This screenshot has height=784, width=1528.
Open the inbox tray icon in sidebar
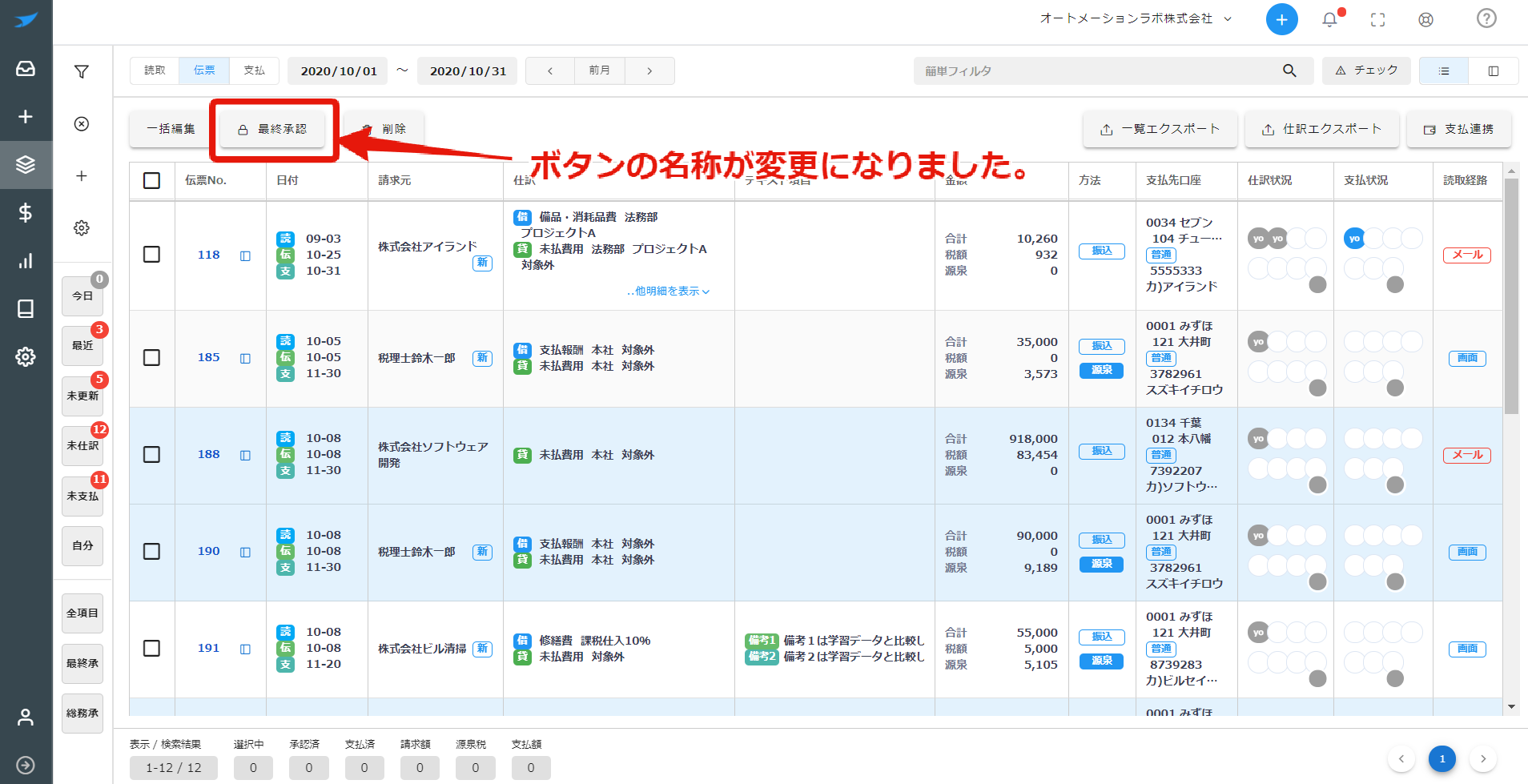click(x=26, y=69)
